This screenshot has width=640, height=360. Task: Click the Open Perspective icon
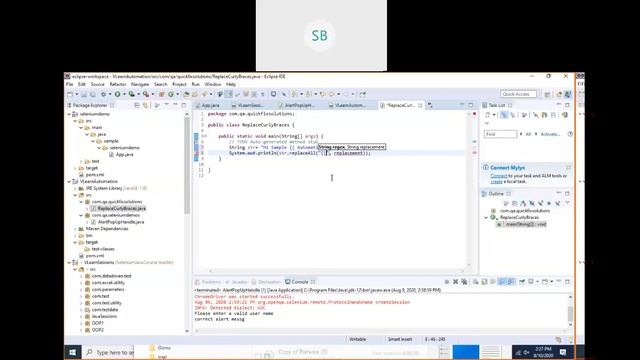547,94
